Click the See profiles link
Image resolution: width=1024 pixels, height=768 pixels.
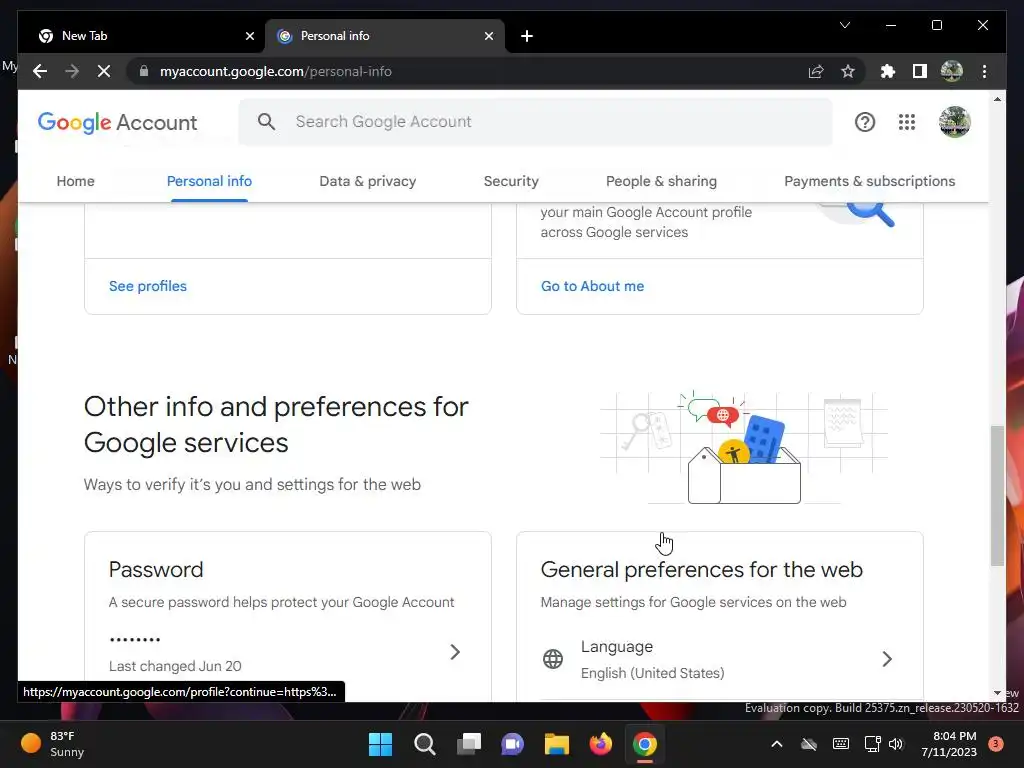(x=148, y=286)
